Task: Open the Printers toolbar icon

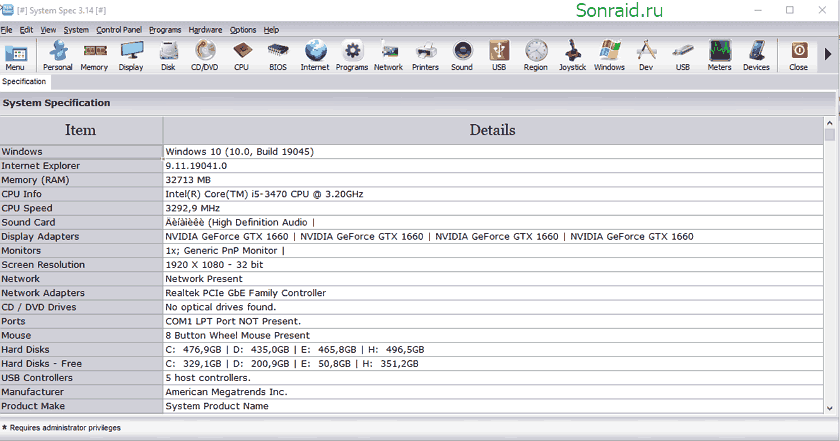Action: tap(425, 56)
